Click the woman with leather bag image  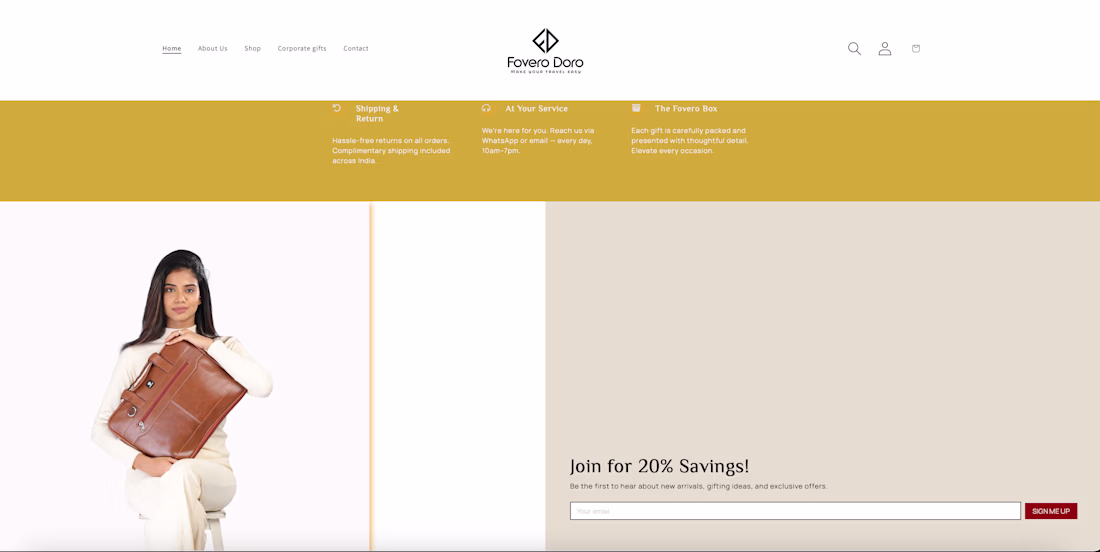[x=184, y=377]
